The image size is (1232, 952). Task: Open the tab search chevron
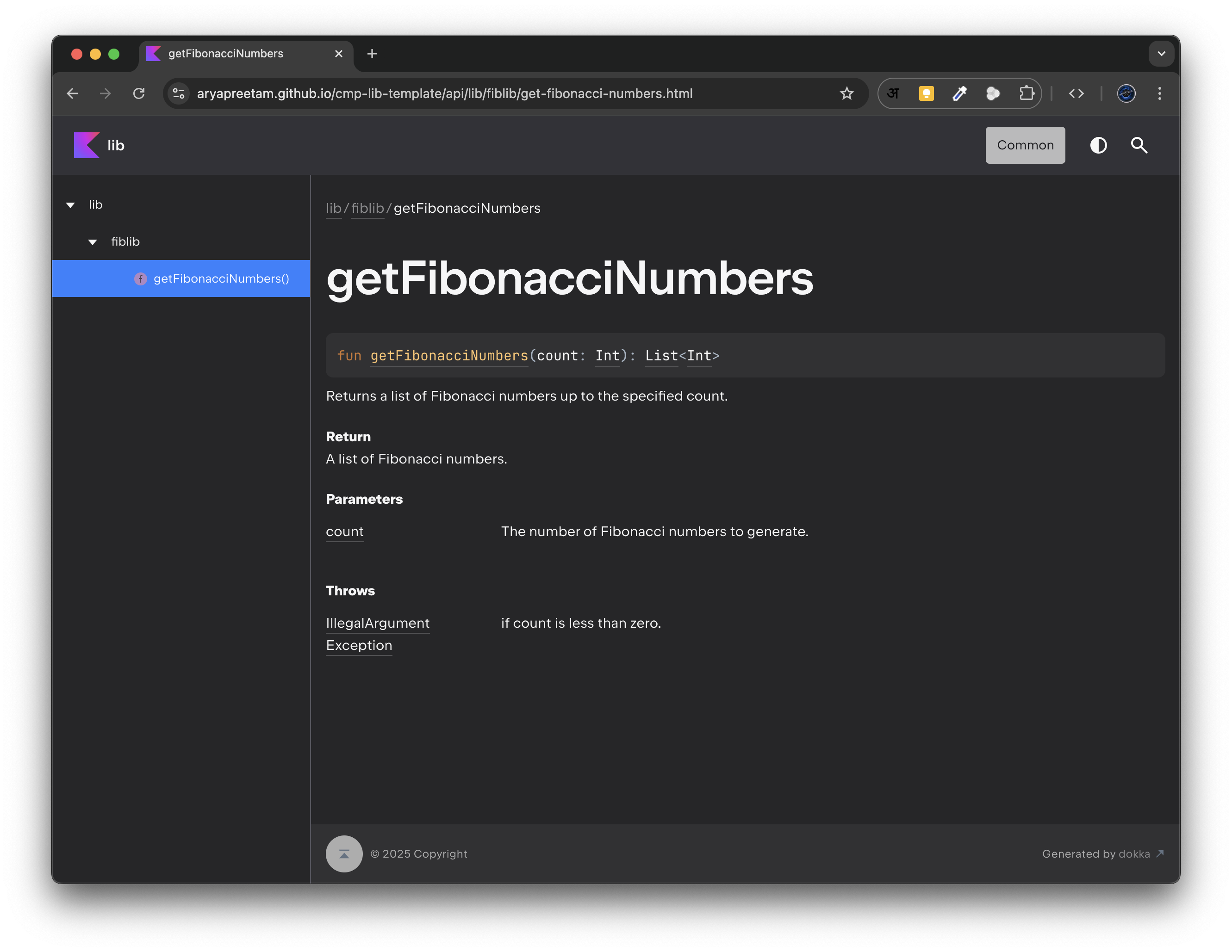click(1162, 54)
